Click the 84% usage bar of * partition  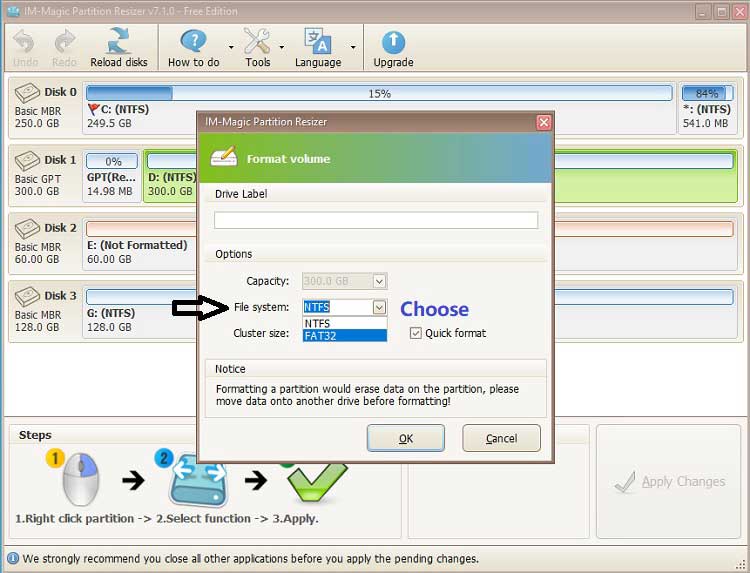(x=707, y=93)
